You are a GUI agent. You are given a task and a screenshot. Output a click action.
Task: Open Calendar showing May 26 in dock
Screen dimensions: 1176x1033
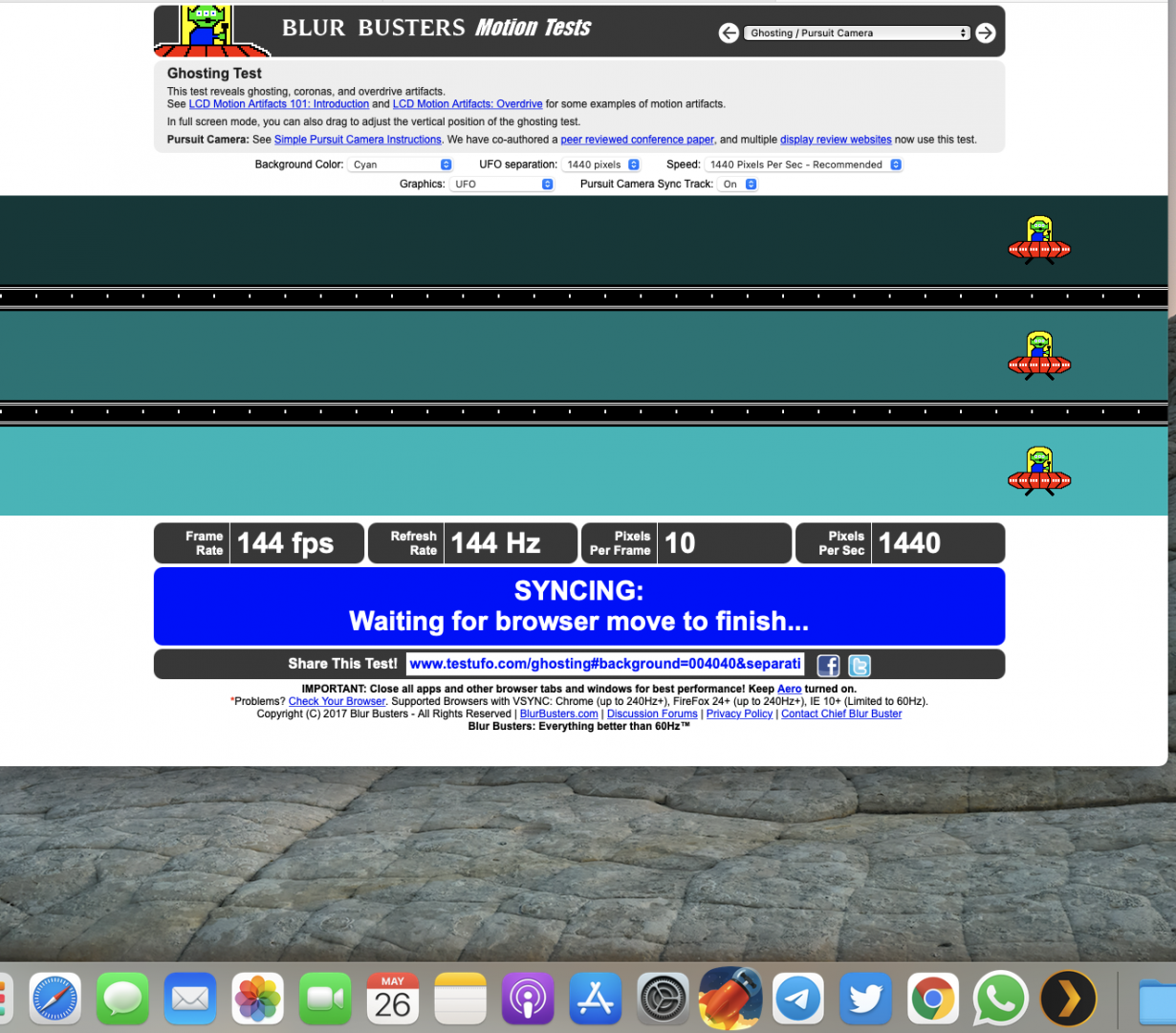tap(393, 1000)
